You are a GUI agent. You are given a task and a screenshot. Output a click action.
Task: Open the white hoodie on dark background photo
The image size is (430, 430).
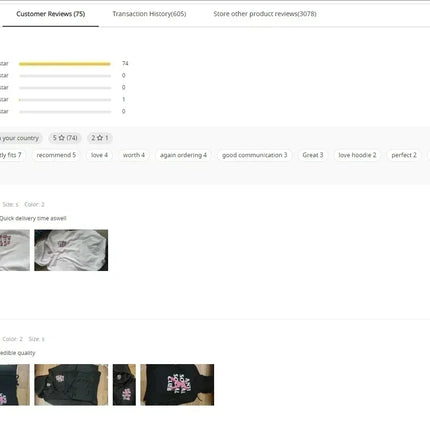pos(71,250)
